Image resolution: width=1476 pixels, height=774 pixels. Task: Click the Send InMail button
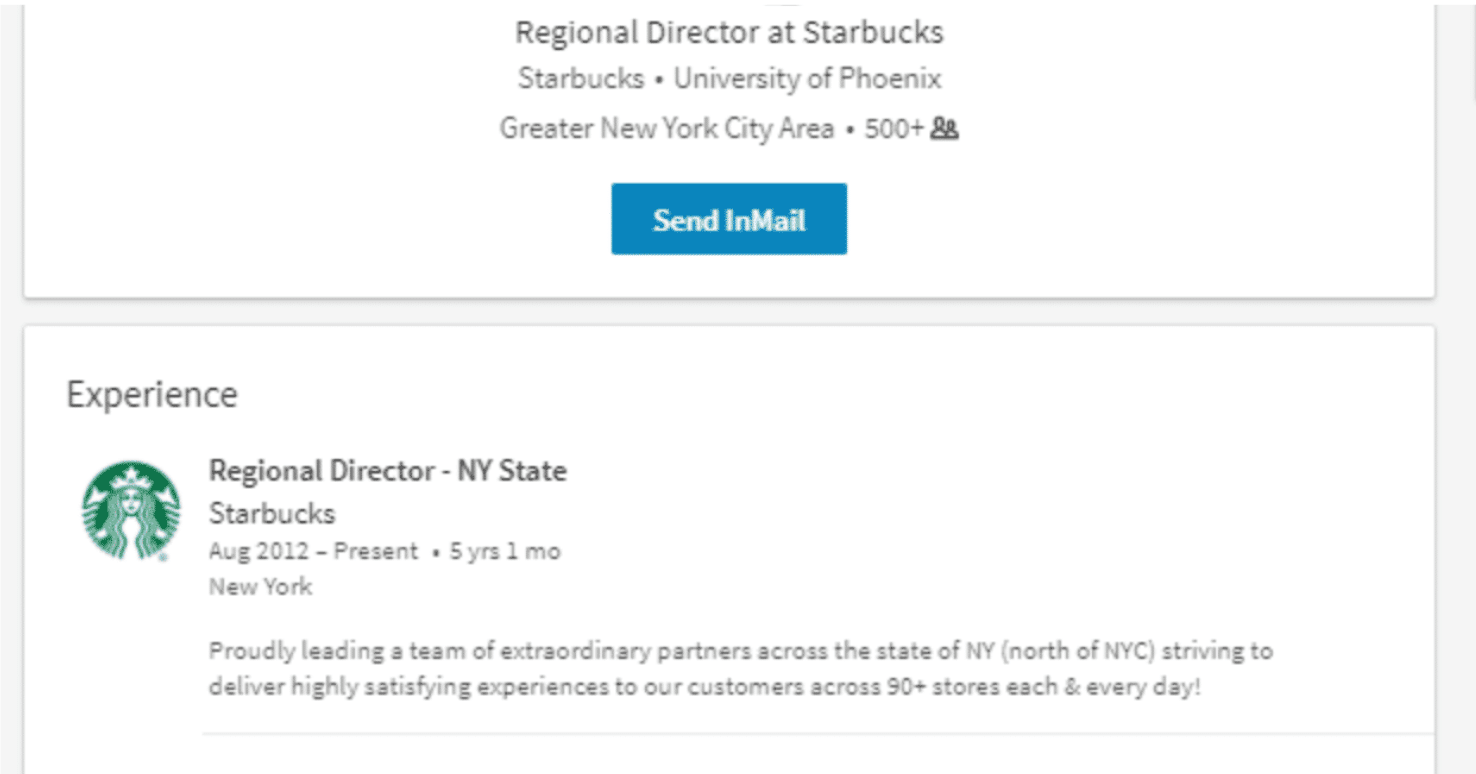point(729,219)
